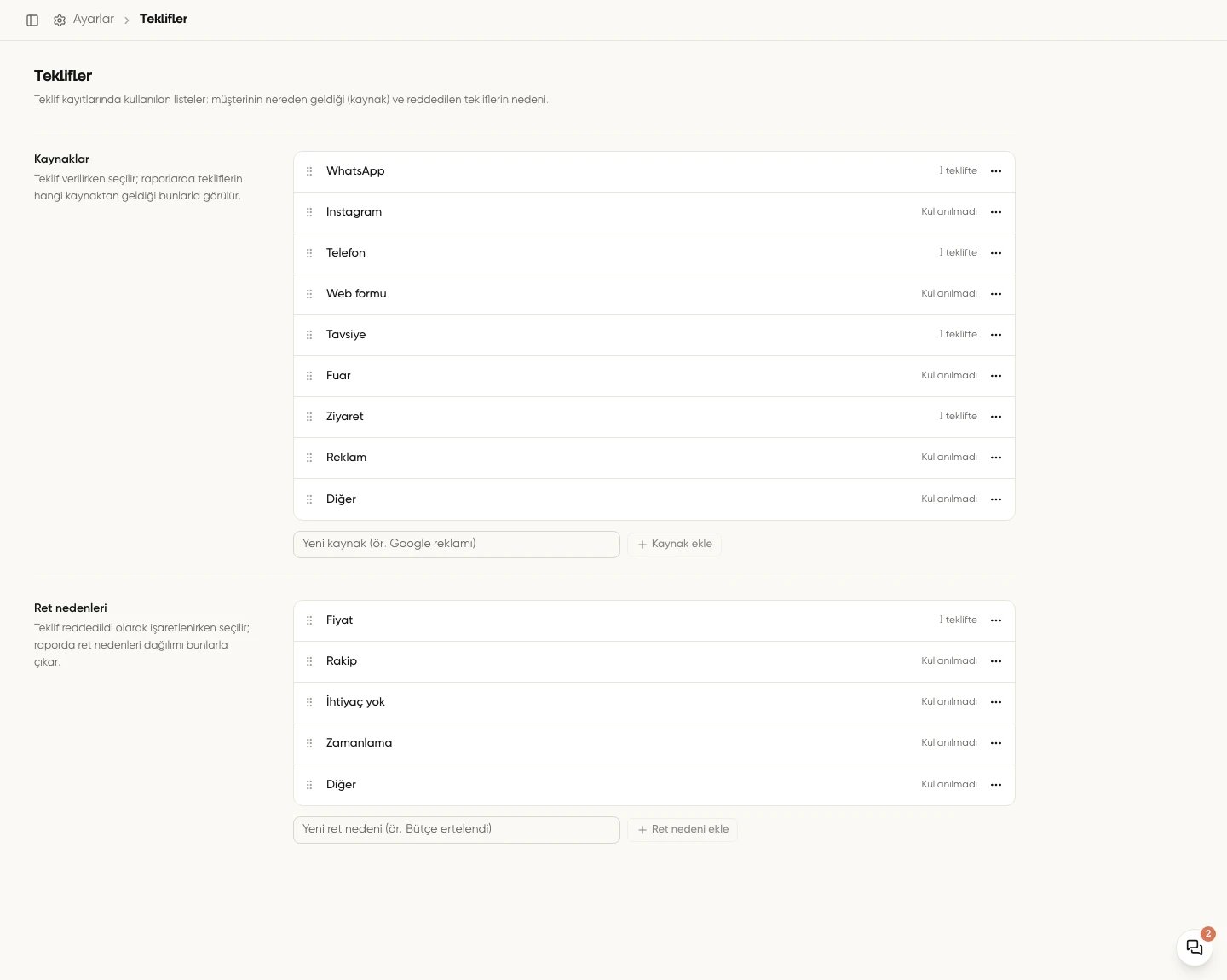Go to the Ayarlar breadcrumb link
Image resolution: width=1227 pixels, height=980 pixels.
pos(94,19)
